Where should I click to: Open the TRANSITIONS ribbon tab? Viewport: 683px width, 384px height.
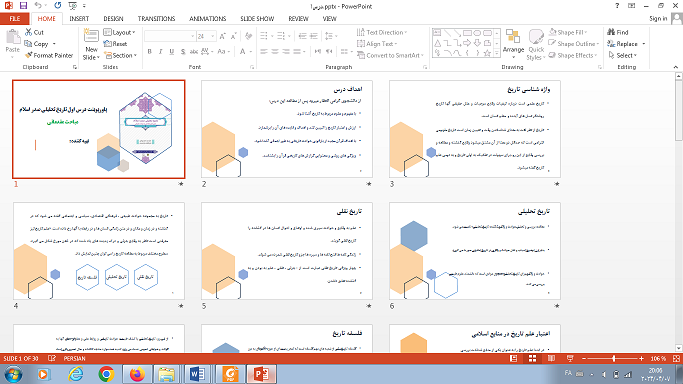click(156, 19)
